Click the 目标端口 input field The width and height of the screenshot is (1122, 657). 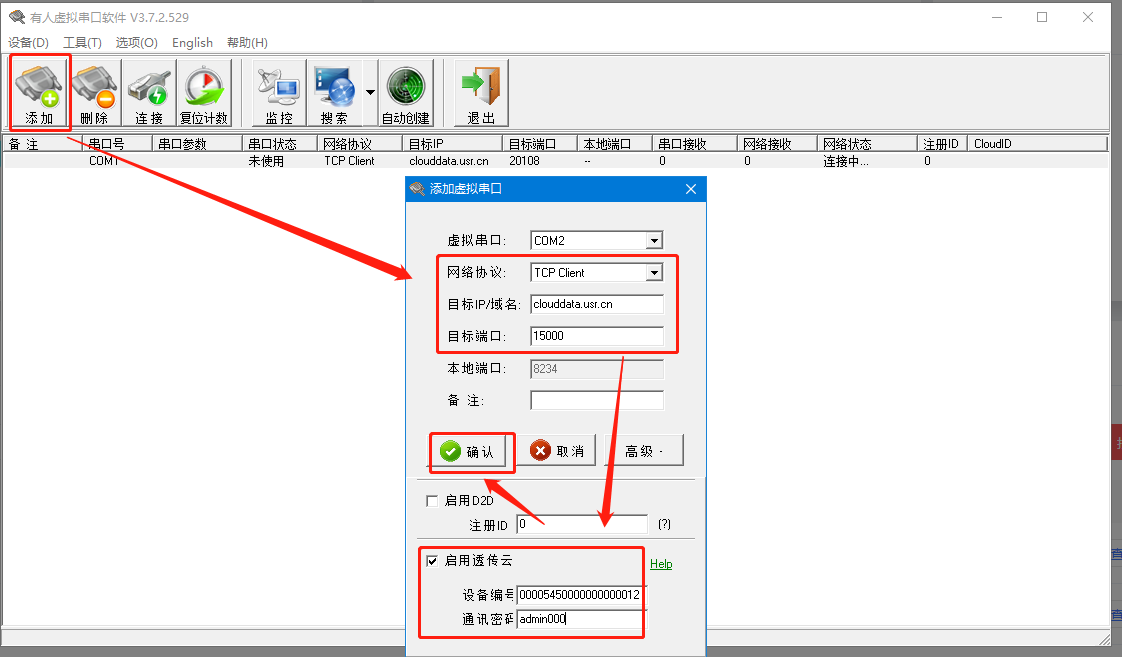click(596, 336)
